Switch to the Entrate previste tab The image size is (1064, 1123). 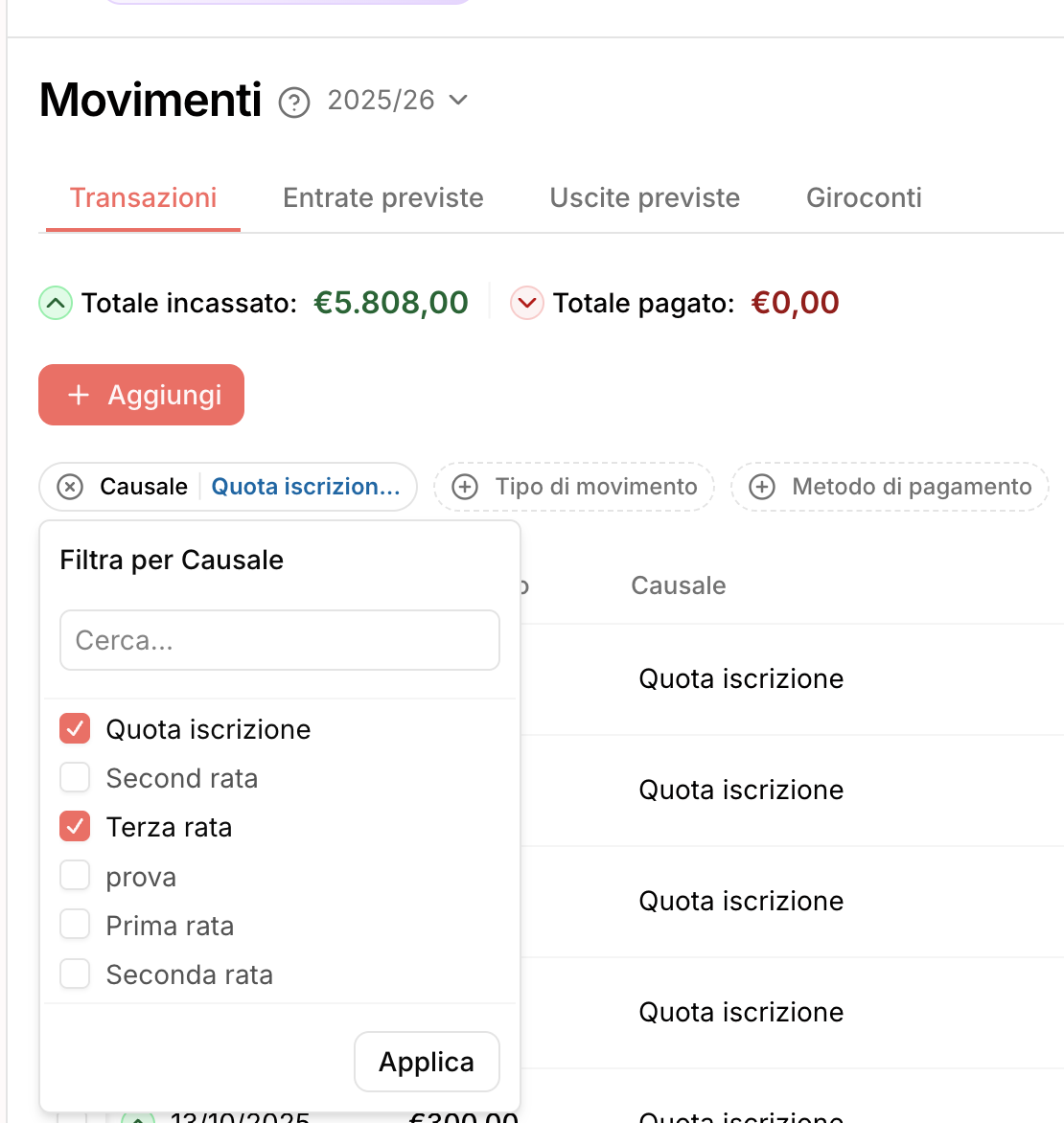coord(383,197)
